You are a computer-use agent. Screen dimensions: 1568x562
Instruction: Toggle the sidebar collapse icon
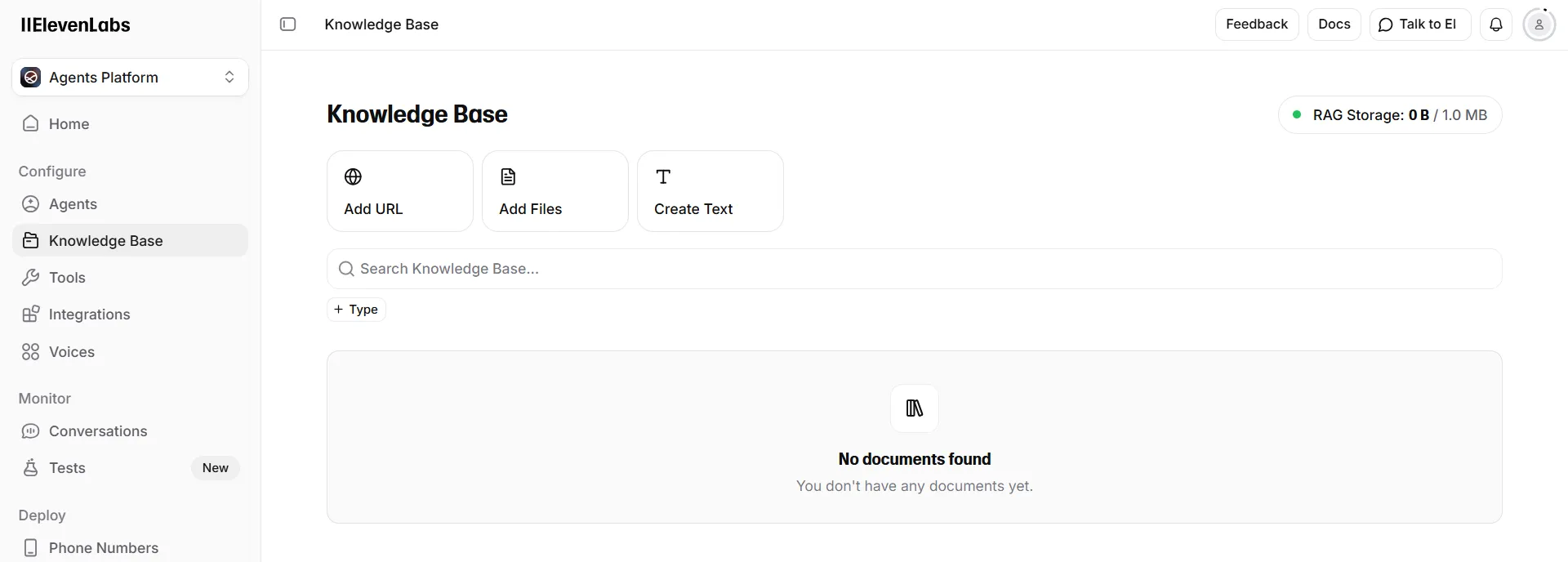287,25
